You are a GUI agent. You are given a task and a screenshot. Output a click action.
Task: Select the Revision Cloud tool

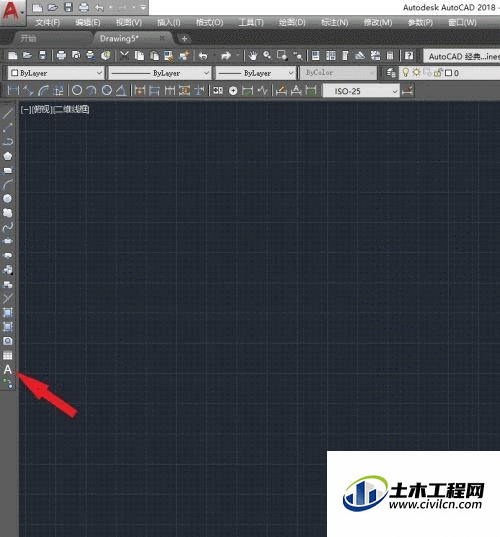[x=8, y=213]
